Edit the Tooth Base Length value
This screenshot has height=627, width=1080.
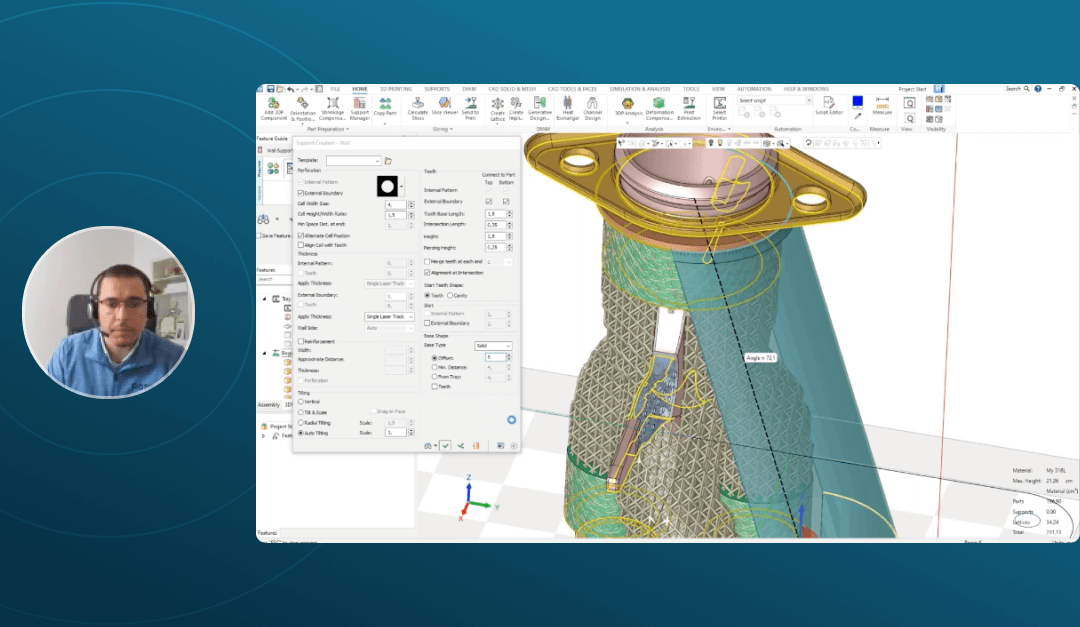tap(493, 212)
